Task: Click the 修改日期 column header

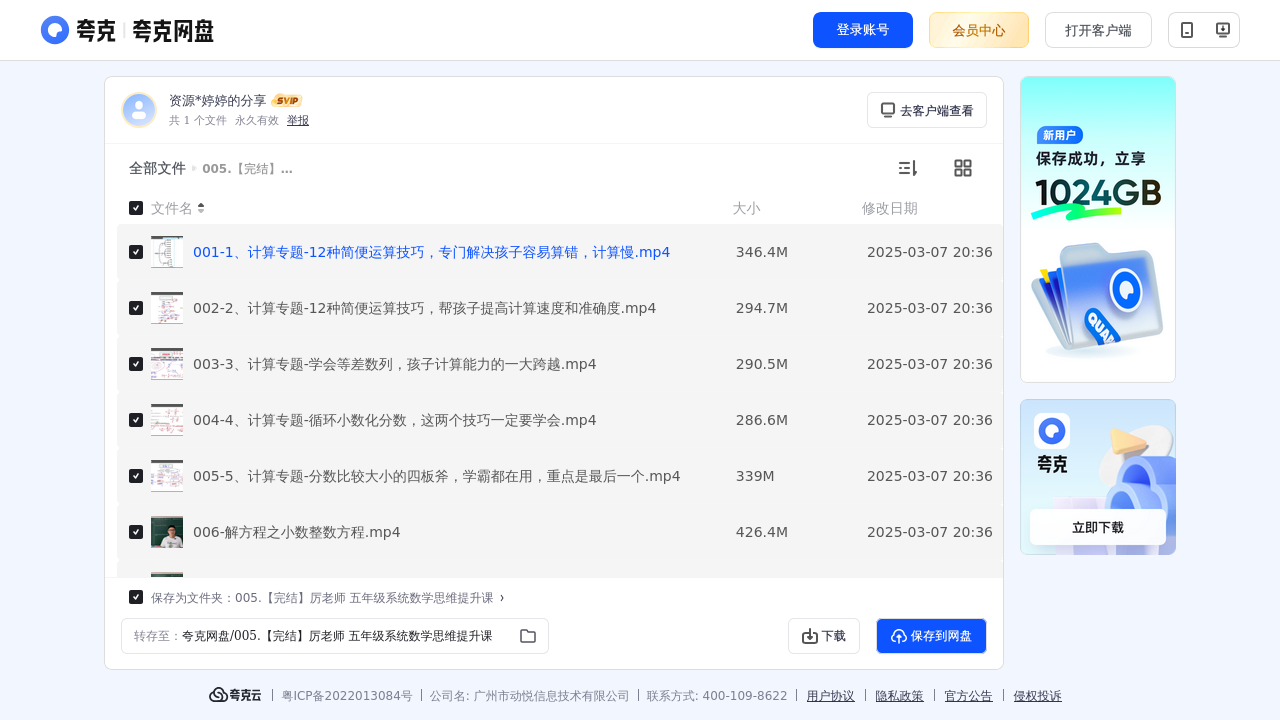Action: [x=890, y=208]
